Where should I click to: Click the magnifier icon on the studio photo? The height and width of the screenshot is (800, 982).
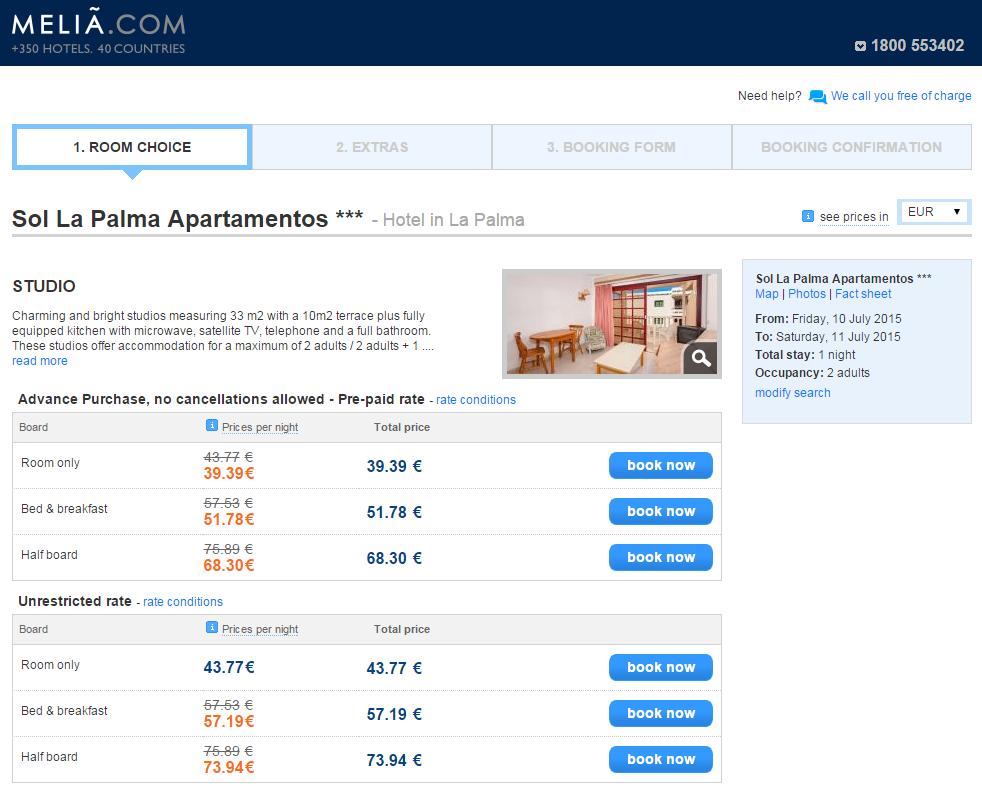[x=700, y=358]
